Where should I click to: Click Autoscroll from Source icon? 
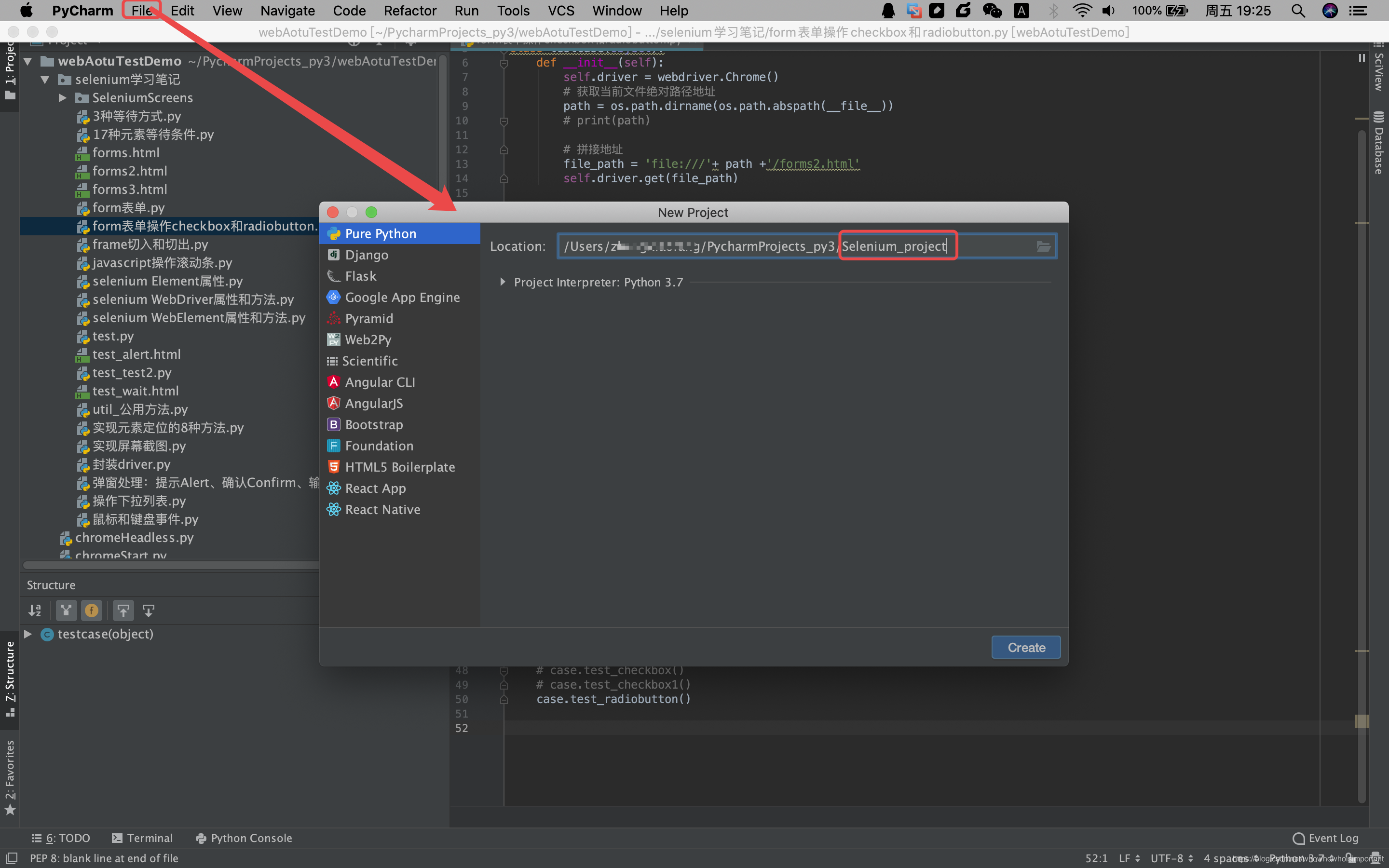[149, 610]
